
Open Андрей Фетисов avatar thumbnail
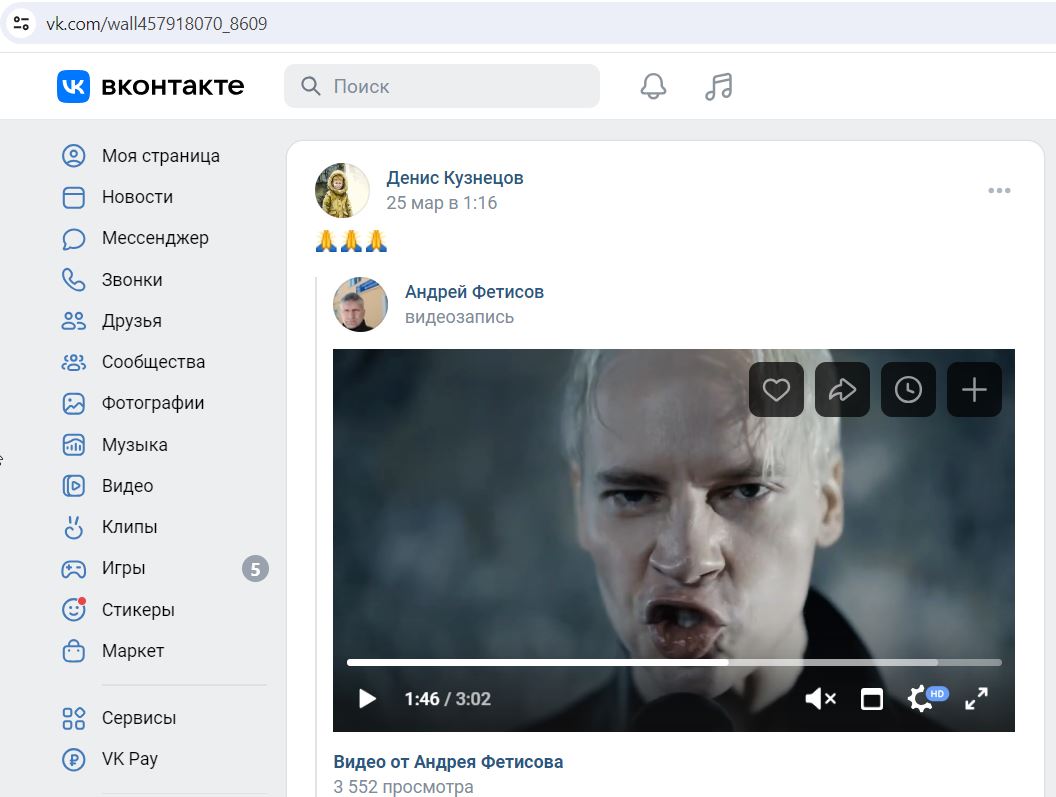360,305
